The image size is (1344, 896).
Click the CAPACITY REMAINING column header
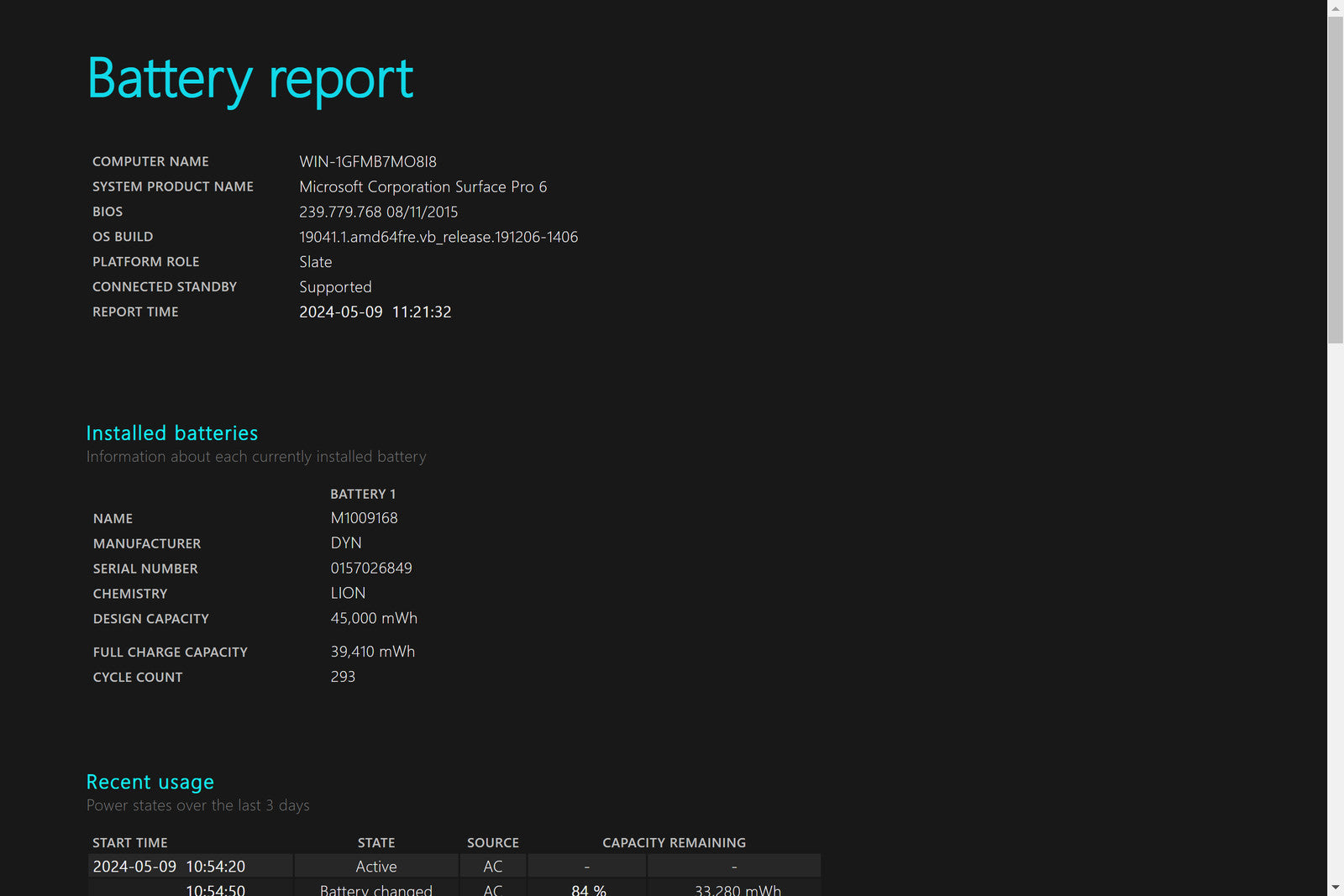coord(674,842)
